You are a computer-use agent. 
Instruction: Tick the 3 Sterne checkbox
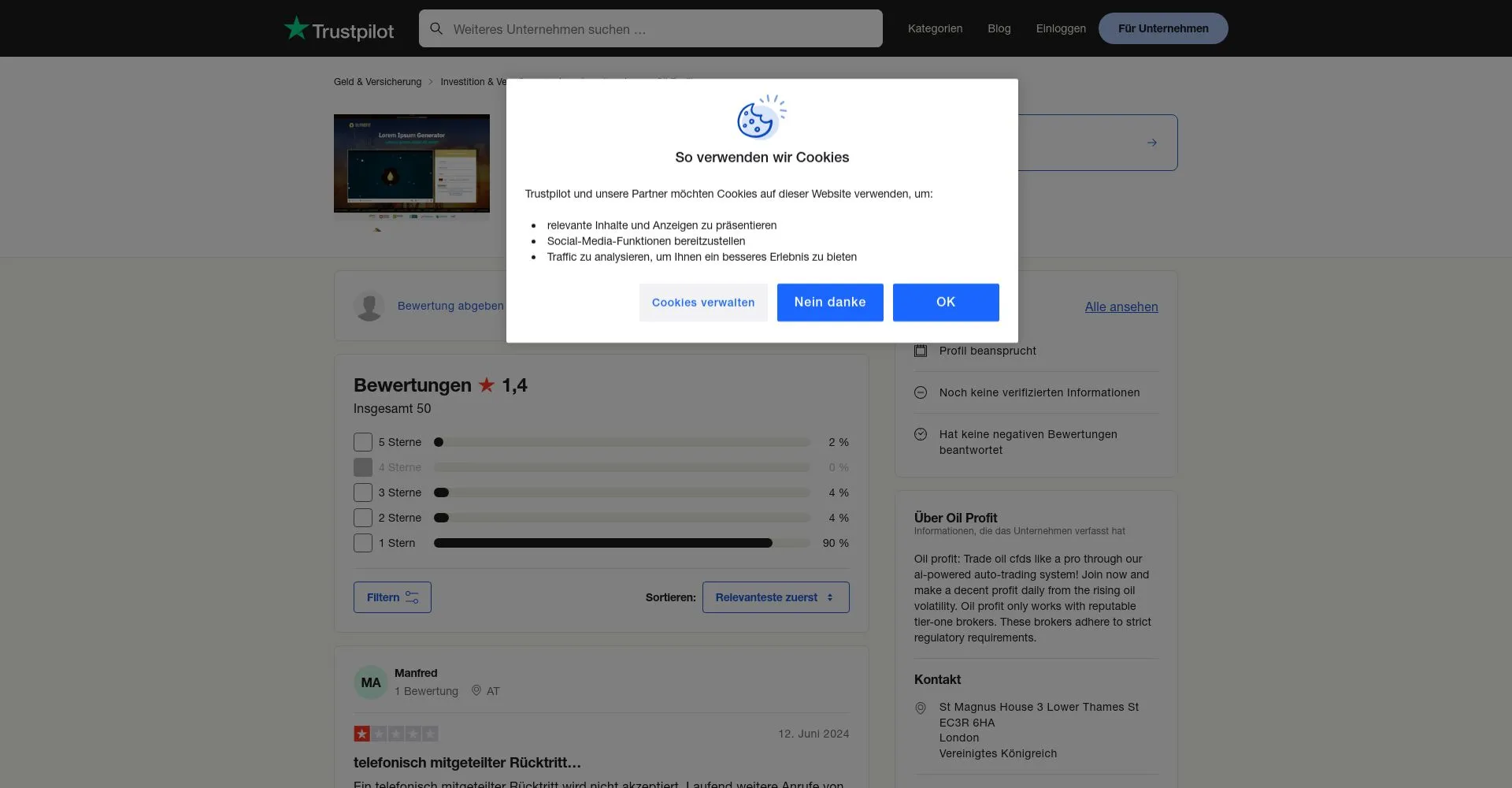363,492
